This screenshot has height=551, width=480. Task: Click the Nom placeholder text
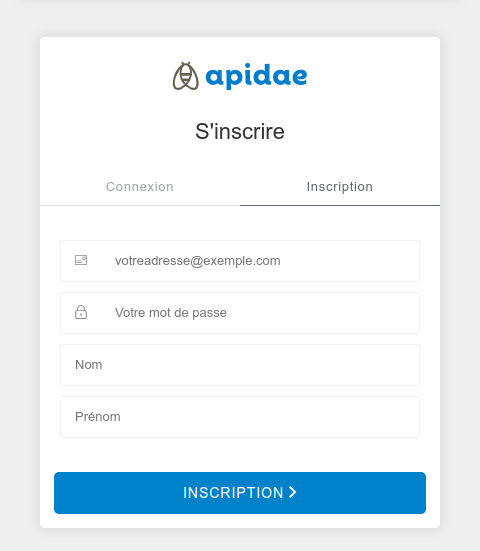pyautogui.click(x=89, y=365)
